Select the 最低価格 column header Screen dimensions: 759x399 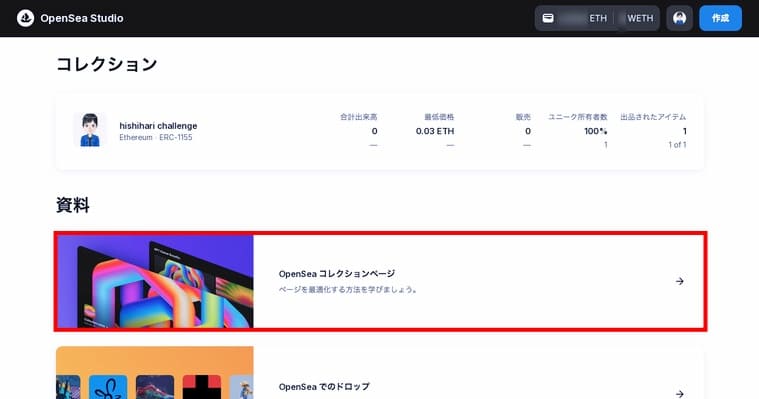pos(439,117)
